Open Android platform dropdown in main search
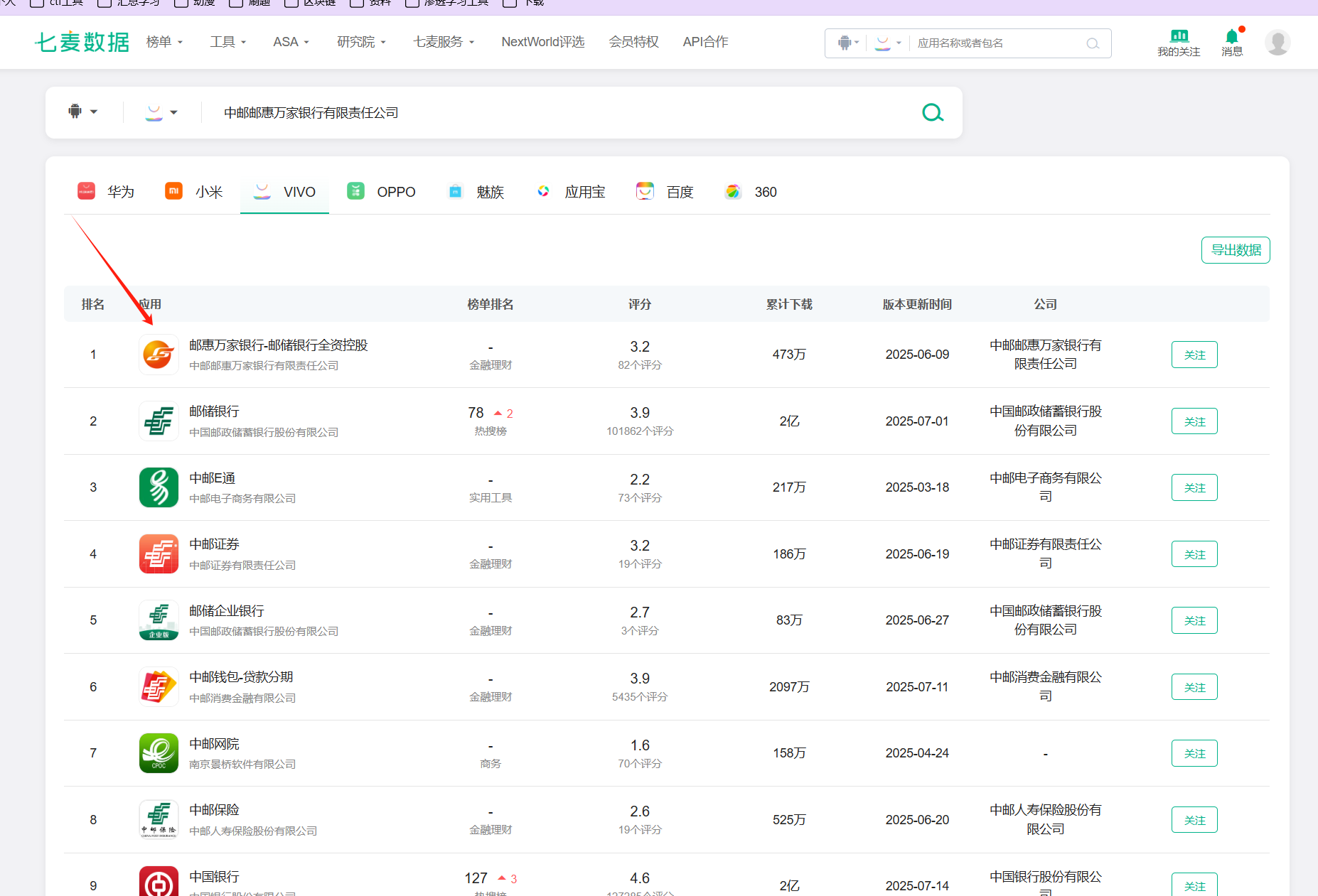 coord(84,112)
